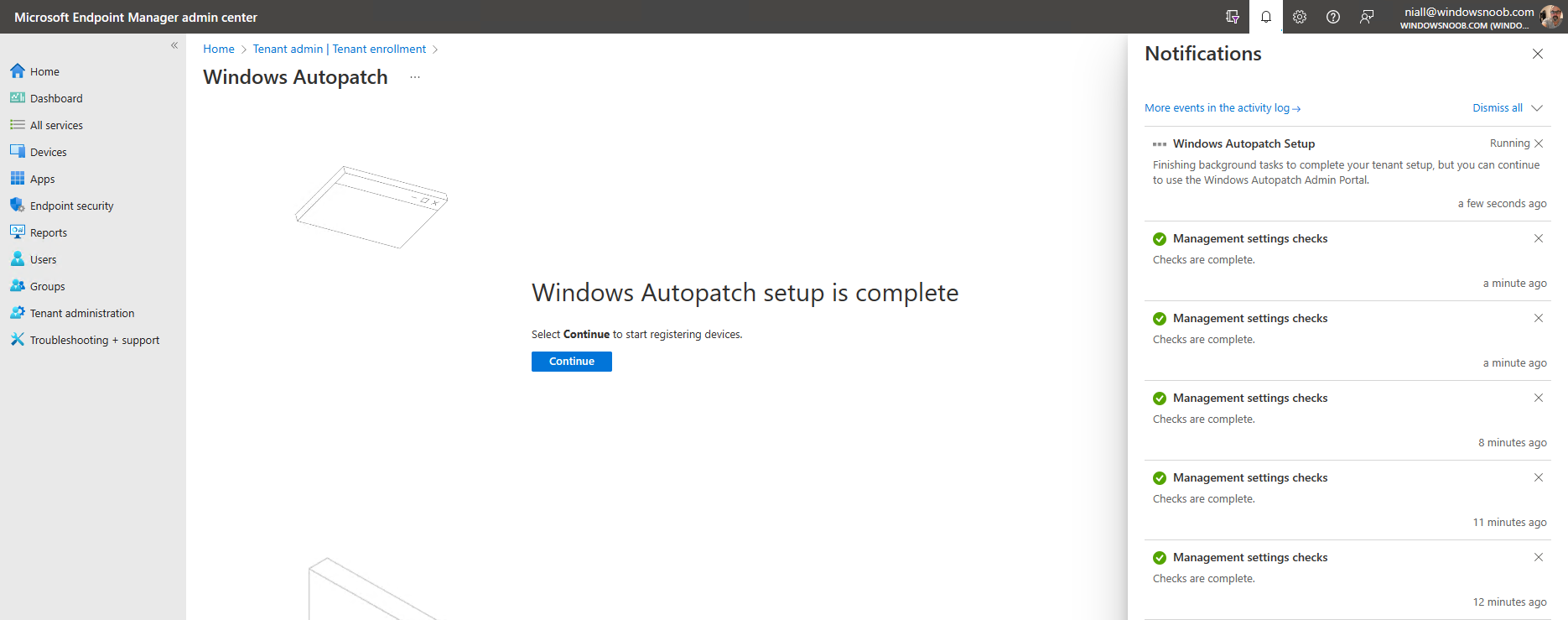
Task: Click the Windows Autopatch page heading
Action: coord(295,77)
